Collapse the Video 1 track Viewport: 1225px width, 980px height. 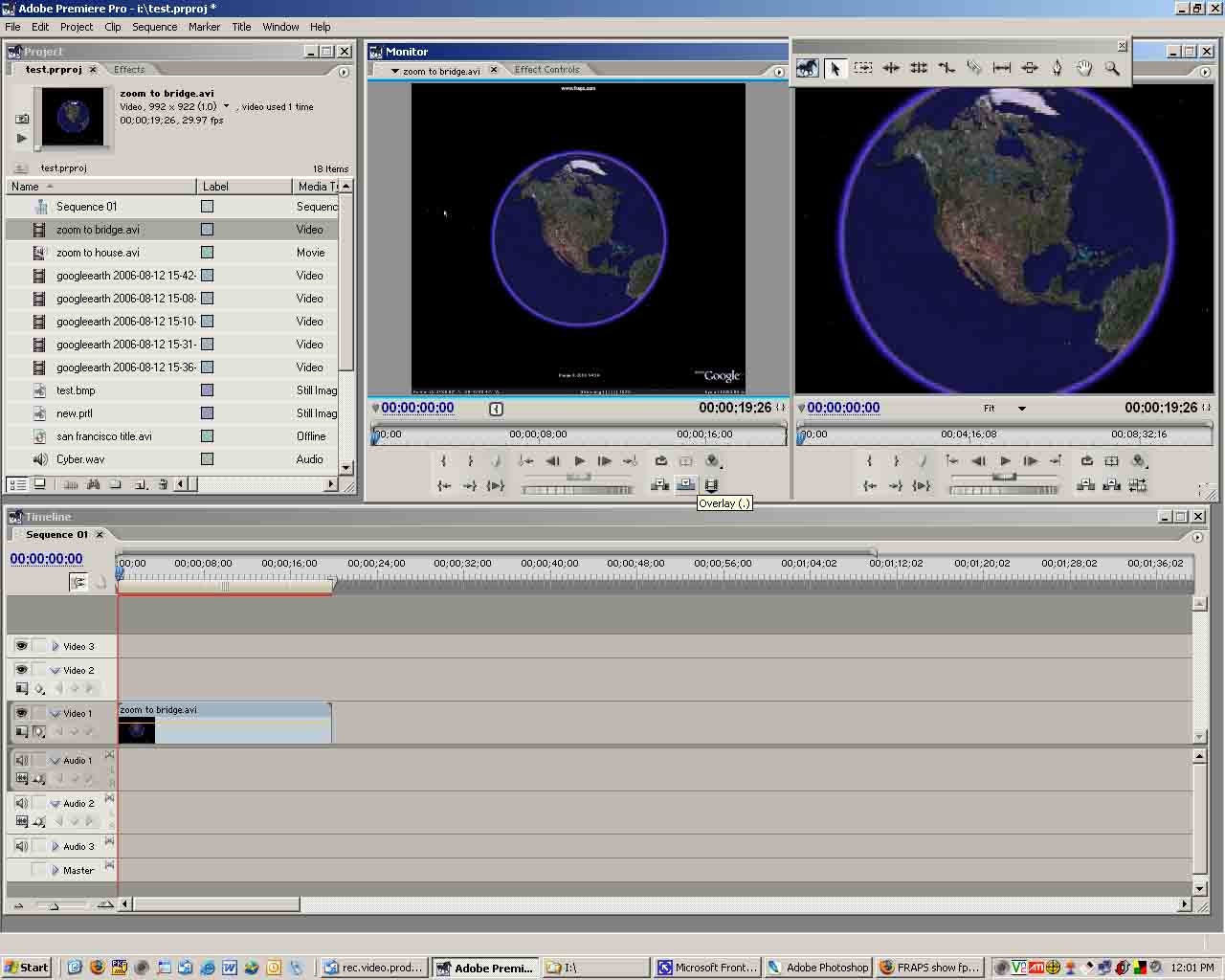[x=56, y=713]
